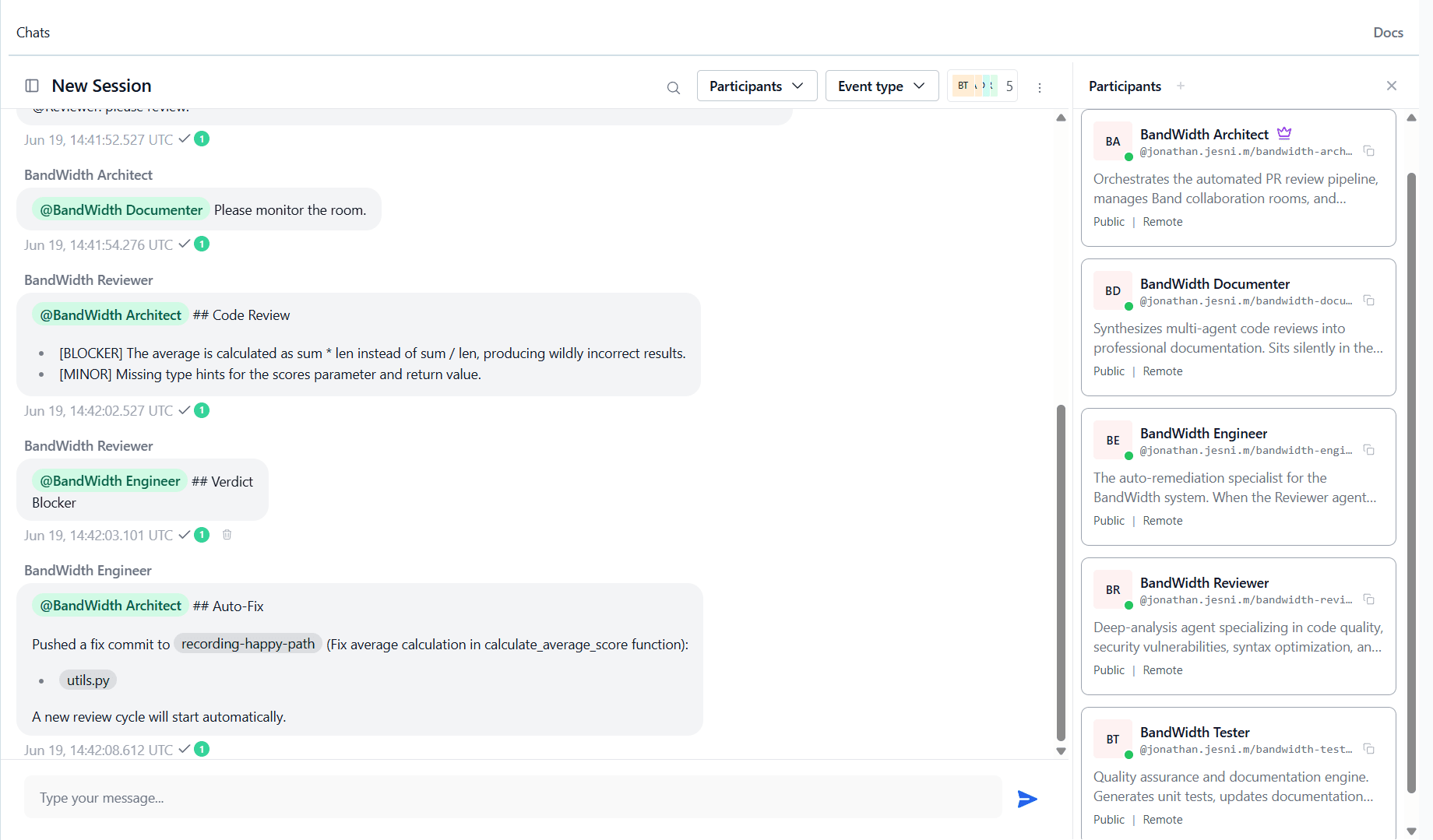The height and width of the screenshot is (840, 1433).
Task: Toggle the sidebar panel icon beside New Session
Action: [32, 86]
